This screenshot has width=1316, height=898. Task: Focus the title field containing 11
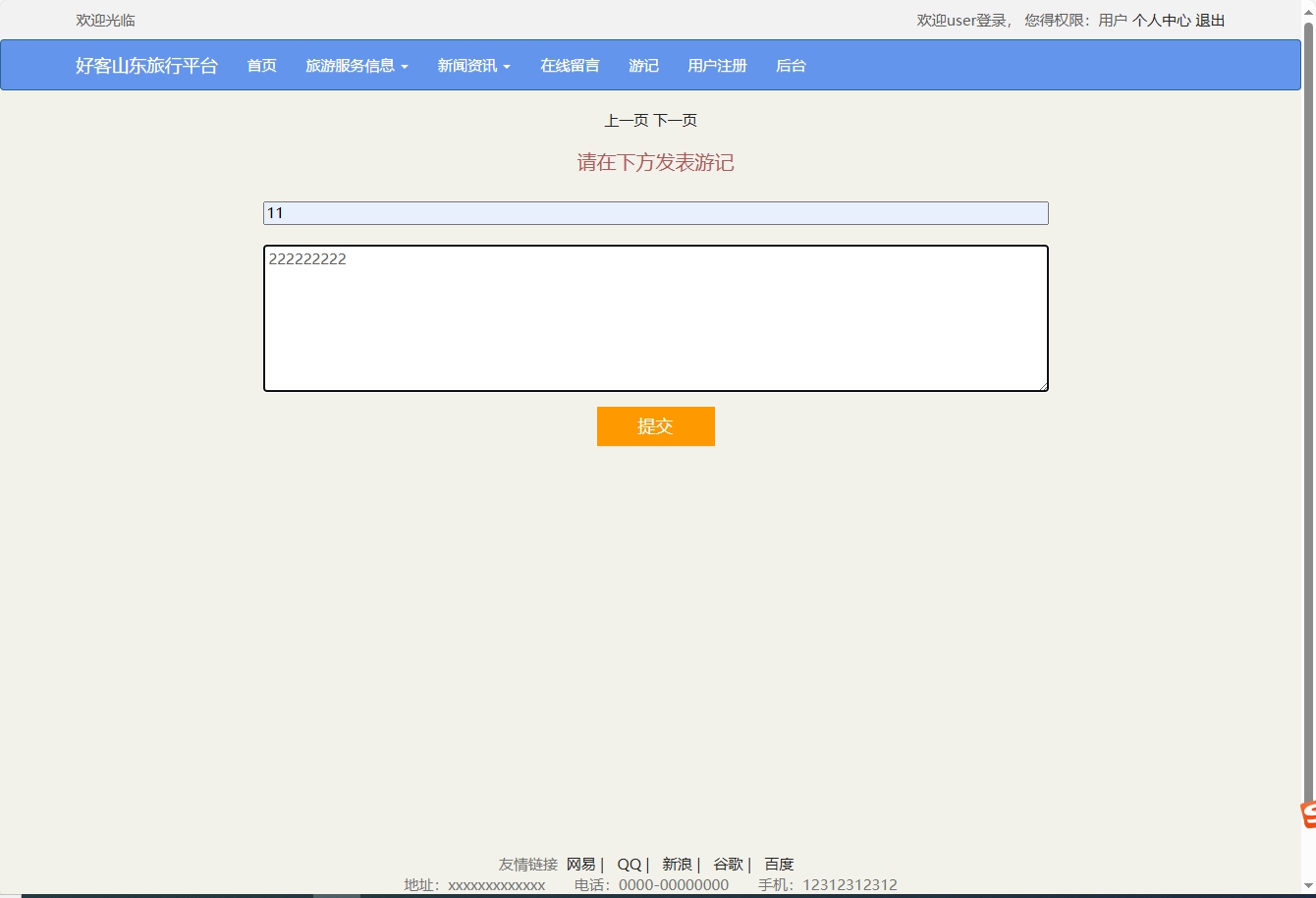[x=656, y=213]
